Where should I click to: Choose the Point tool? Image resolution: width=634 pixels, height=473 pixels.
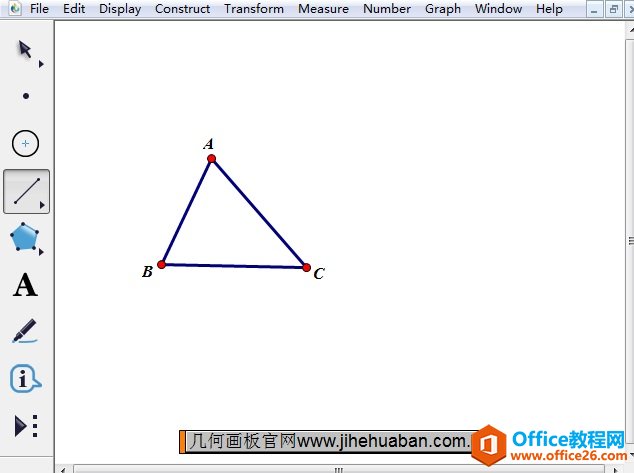(x=26, y=96)
